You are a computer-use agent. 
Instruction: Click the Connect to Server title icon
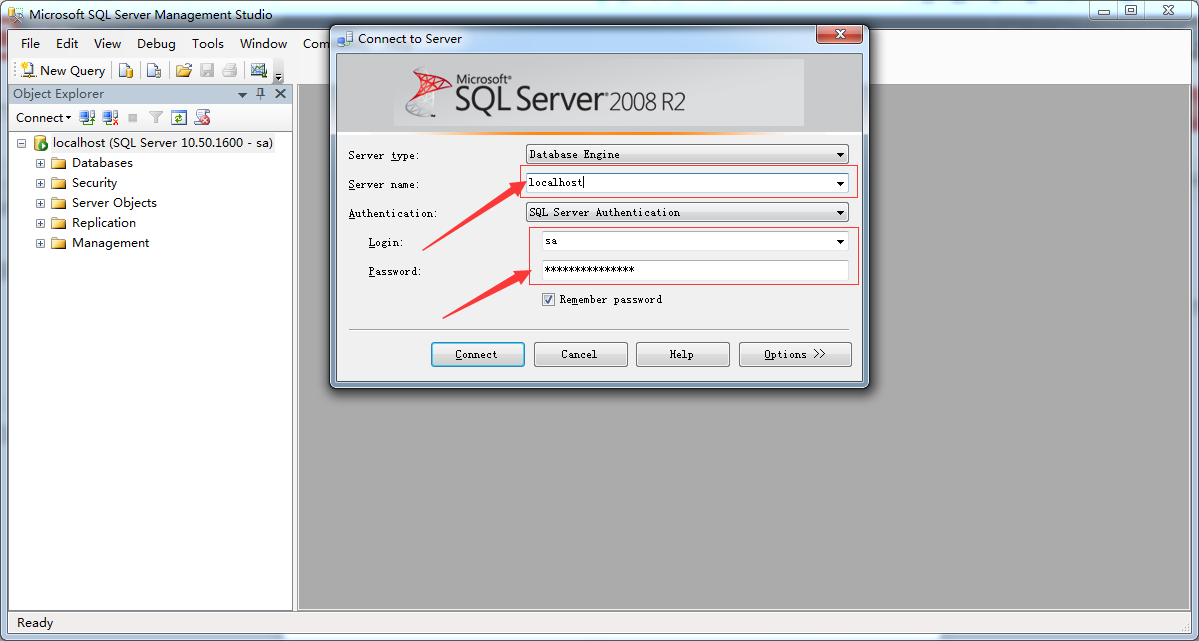click(346, 38)
